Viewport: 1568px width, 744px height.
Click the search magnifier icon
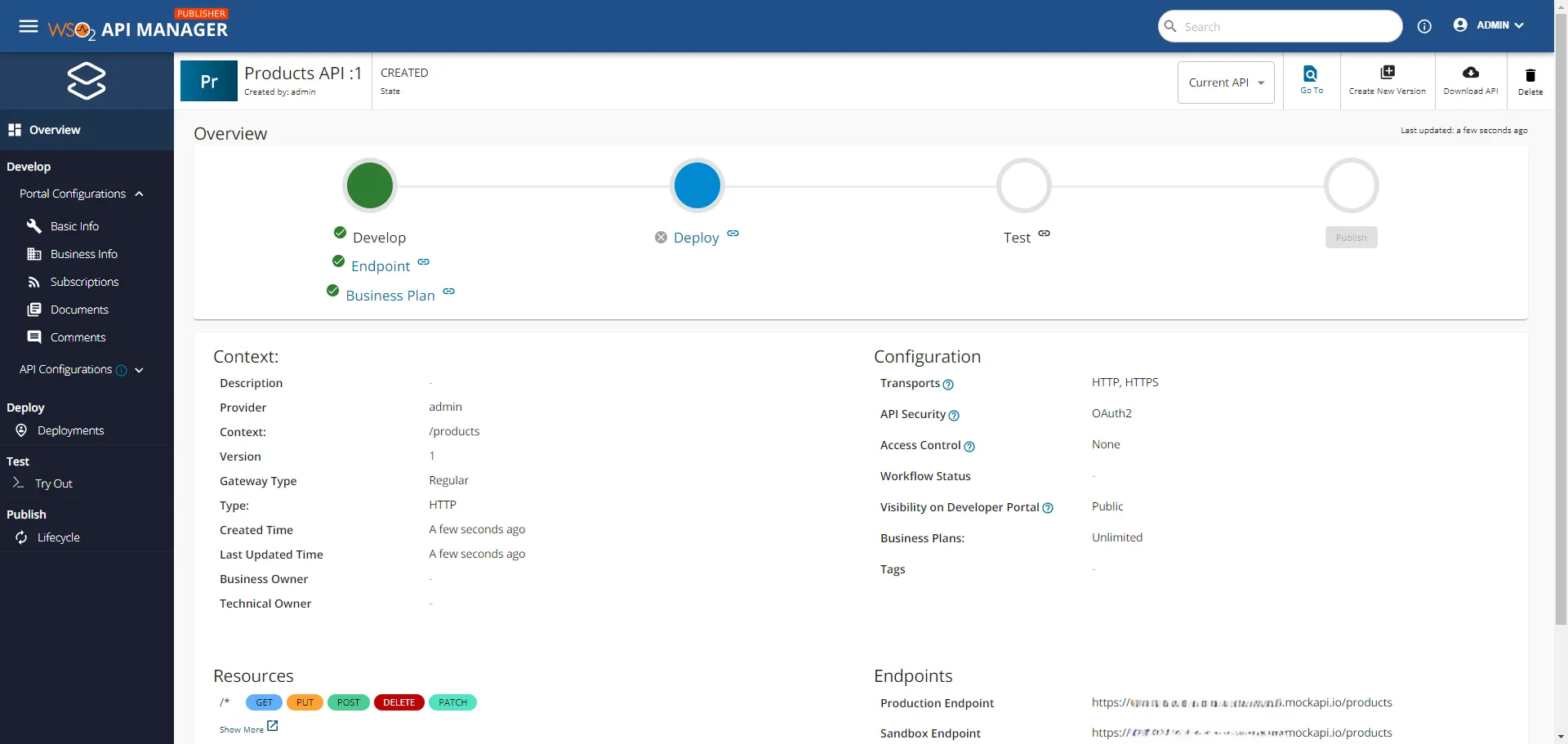[1170, 26]
